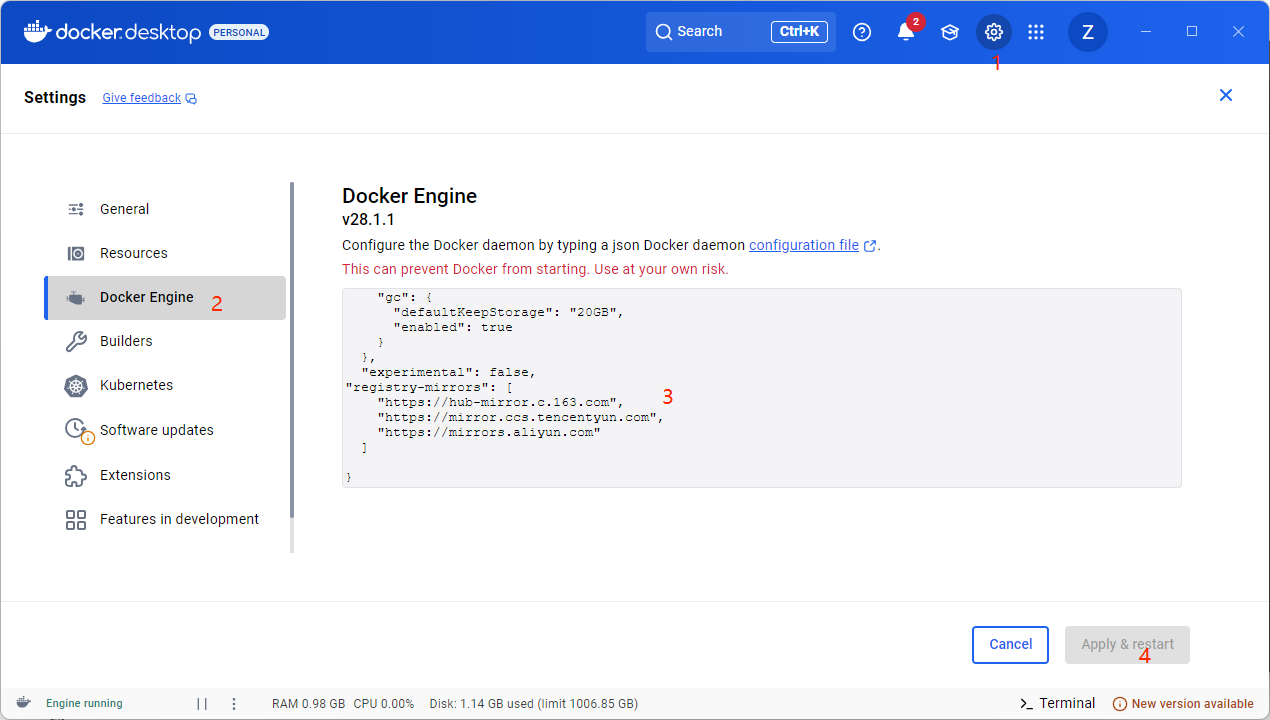Pause the engine from status bar

coord(202,704)
